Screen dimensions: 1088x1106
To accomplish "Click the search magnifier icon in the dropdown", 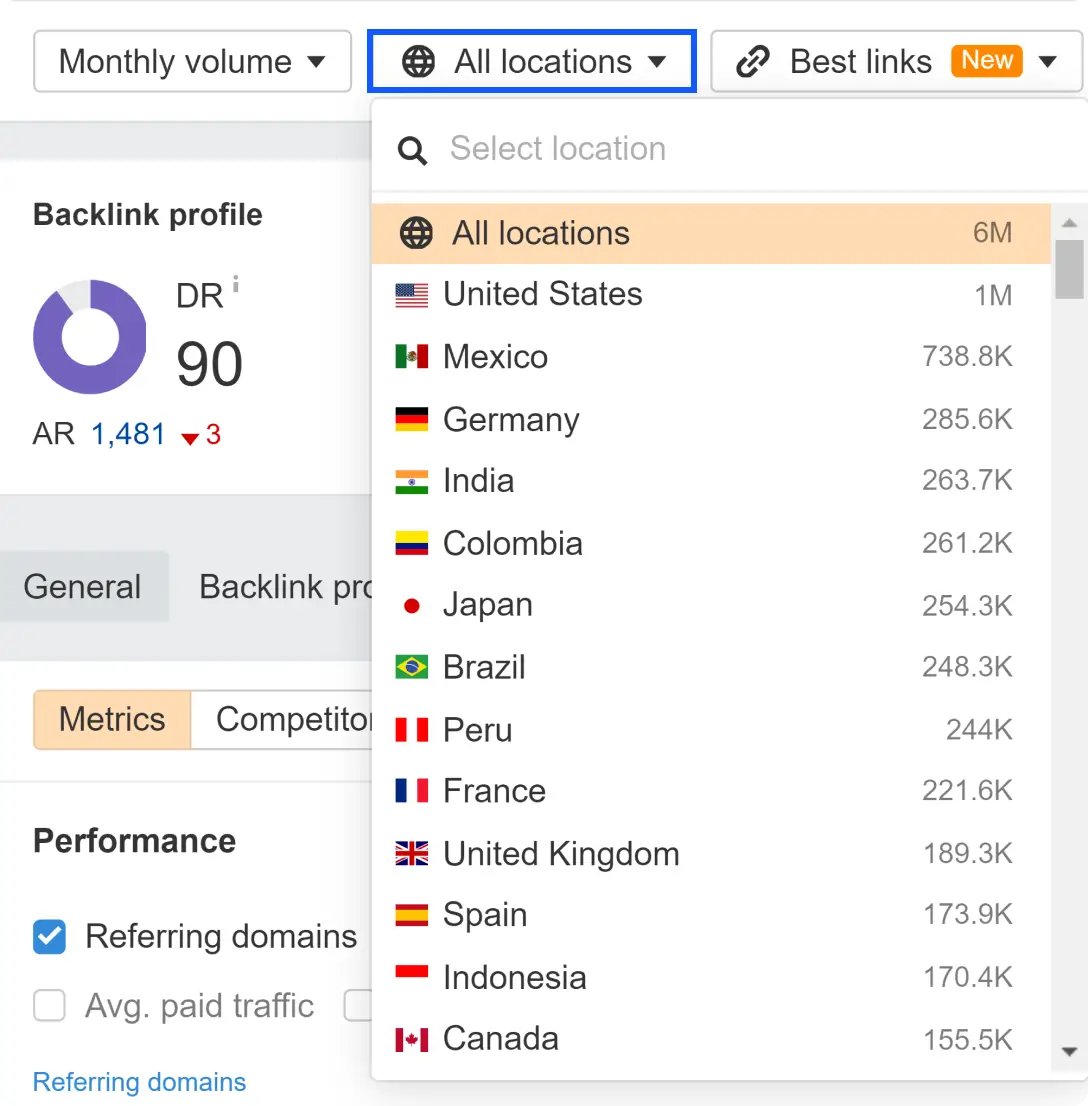I will 411,148.
